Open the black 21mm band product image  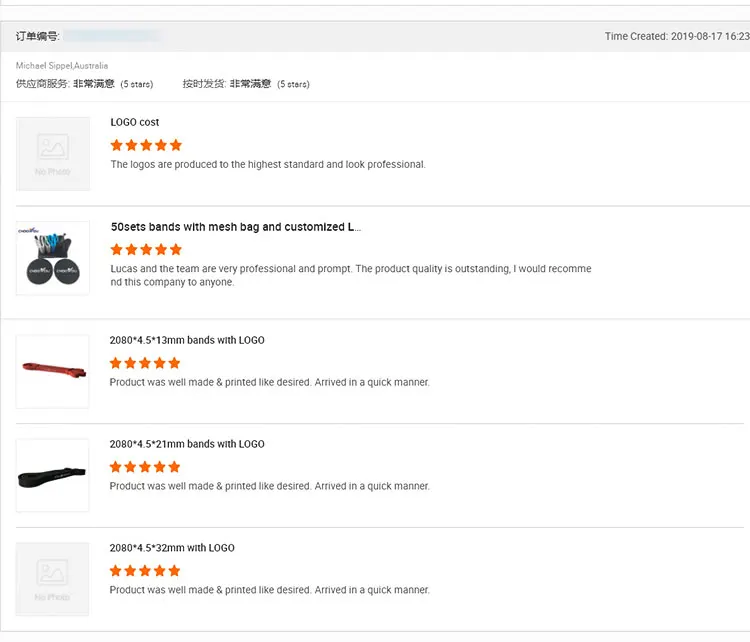(53, 475)
